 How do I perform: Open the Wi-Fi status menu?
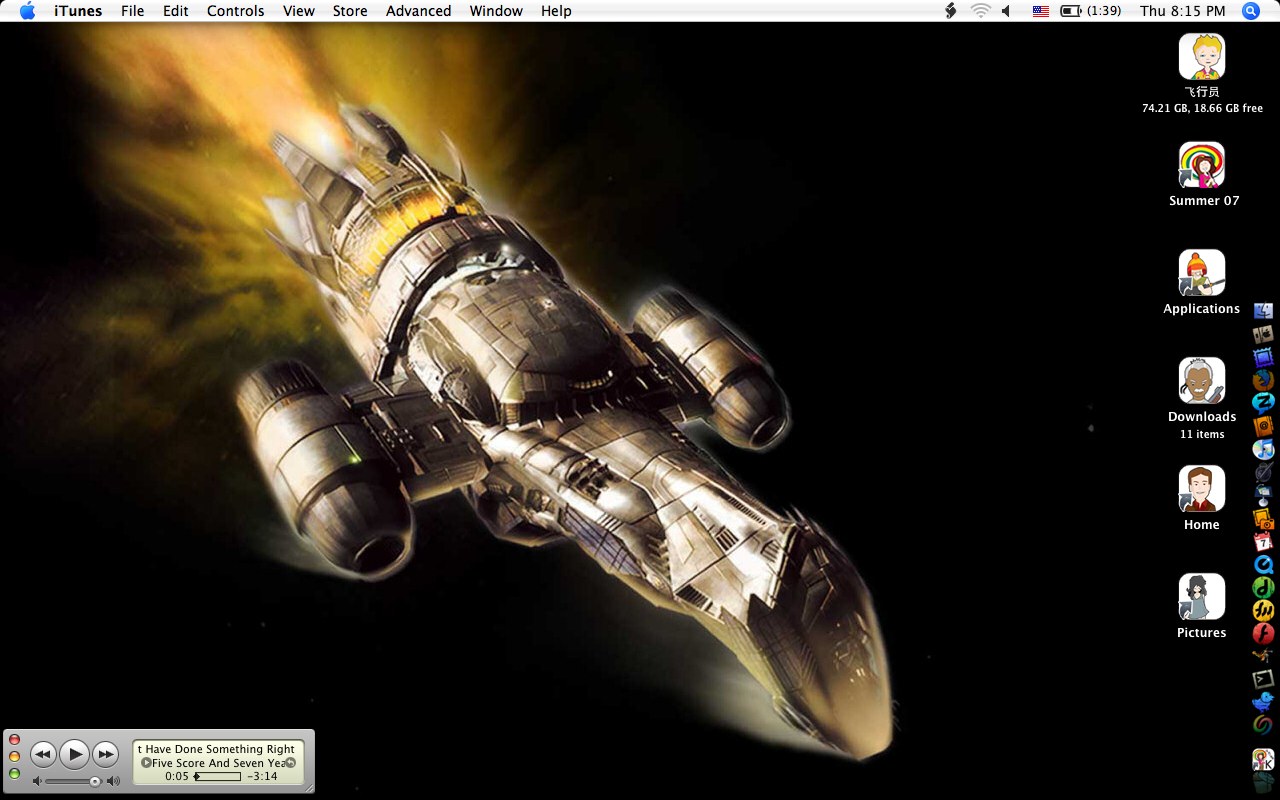pyautogui.click(x=980, y=11)
